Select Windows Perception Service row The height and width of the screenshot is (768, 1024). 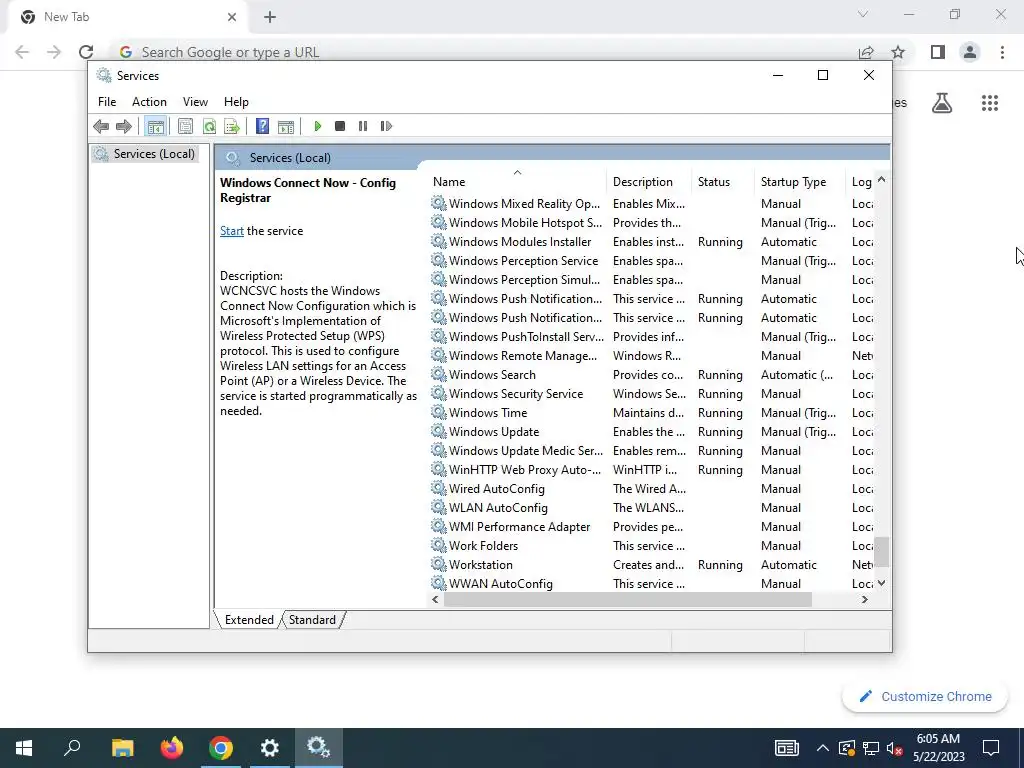pyautogui.click(x=652, y=261)
